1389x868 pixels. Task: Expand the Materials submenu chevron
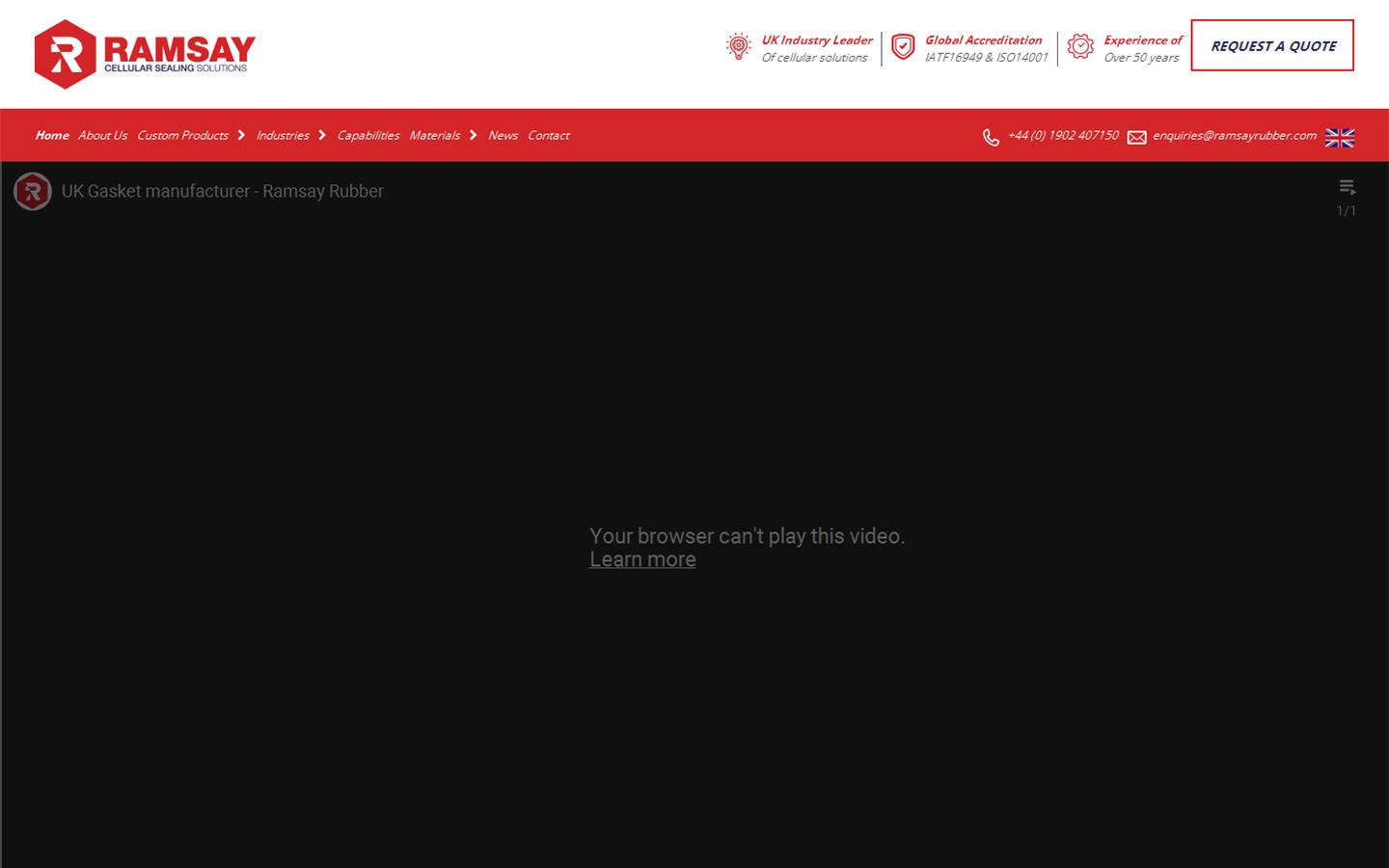pos(474,135)
